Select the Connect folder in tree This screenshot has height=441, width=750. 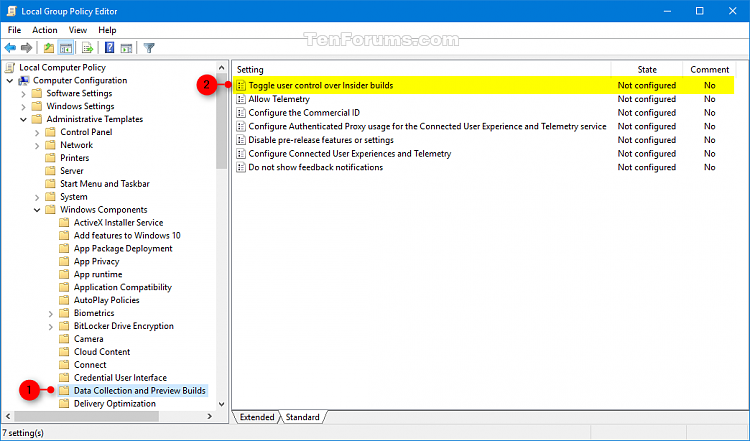(x=90, y=364)
